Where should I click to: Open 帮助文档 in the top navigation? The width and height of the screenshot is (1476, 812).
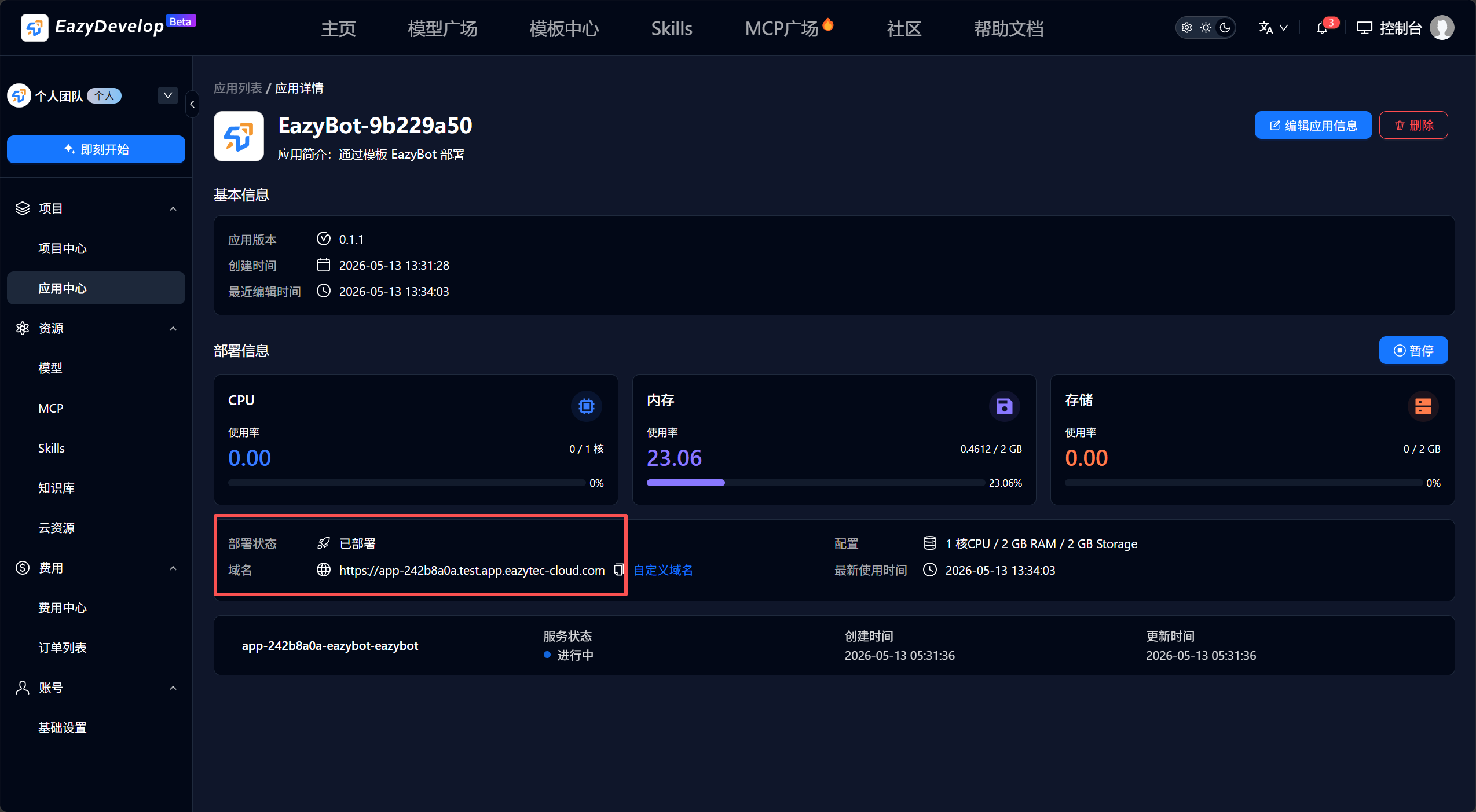pyautogui.click(x=1009, y=28)
